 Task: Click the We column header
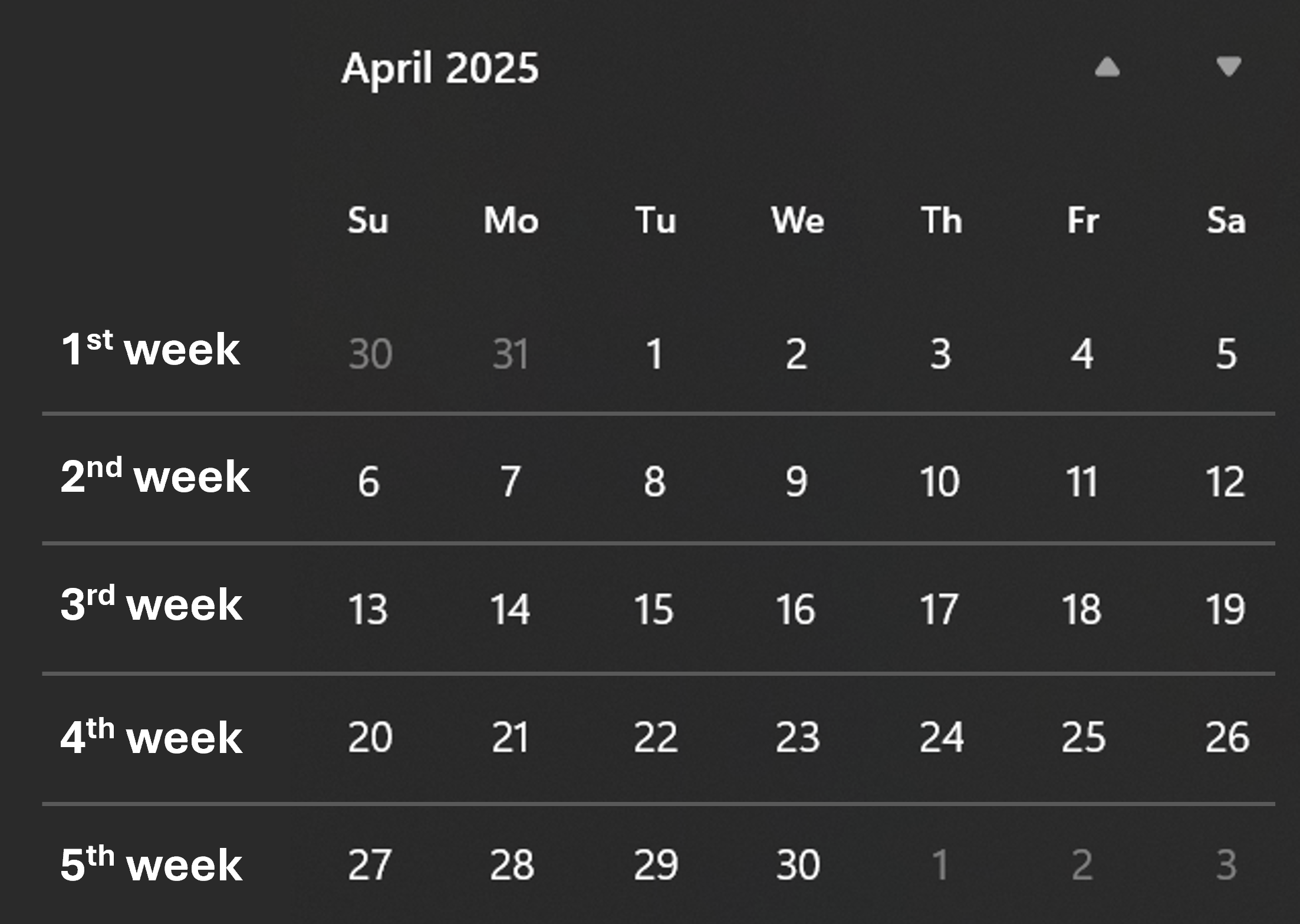(x=797, y=220)
